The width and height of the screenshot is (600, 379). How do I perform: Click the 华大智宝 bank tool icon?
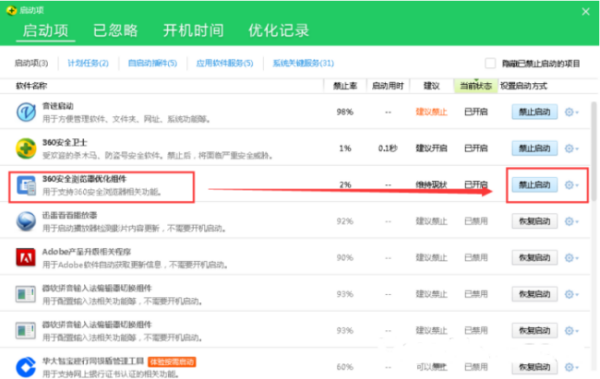tap(26, 366)
